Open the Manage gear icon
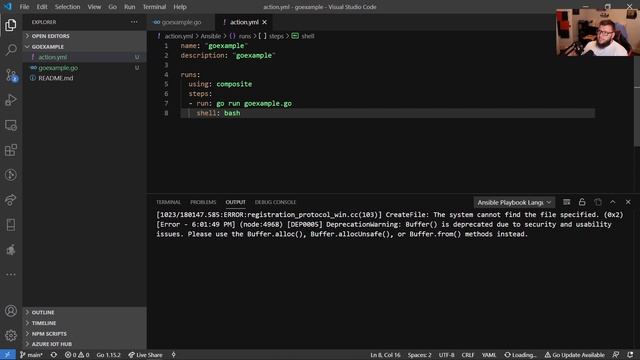The width and height of the screenshot is (640, 360). [x=11, y=336]
